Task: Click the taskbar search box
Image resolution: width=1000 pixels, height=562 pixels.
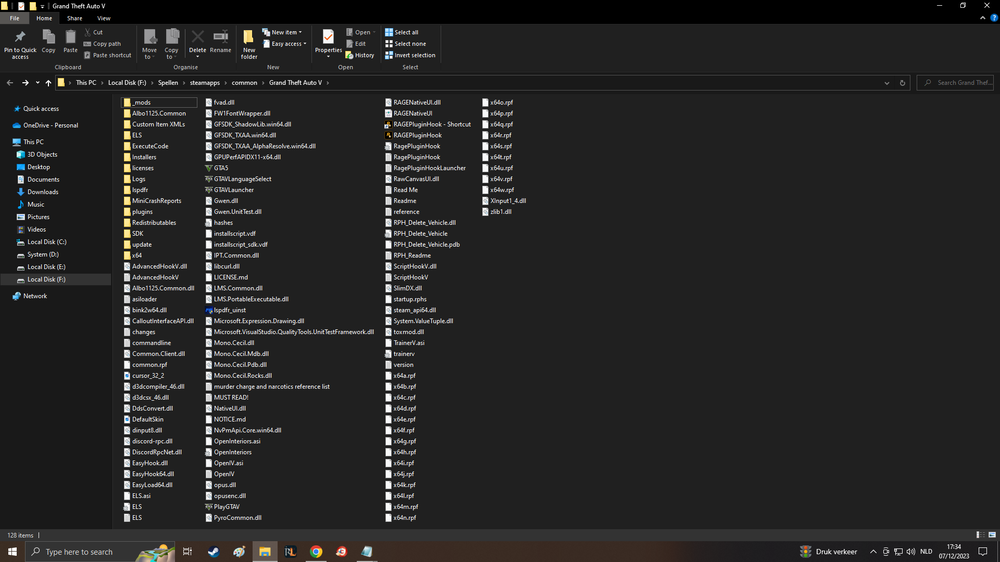Action: tap(100, 551)
